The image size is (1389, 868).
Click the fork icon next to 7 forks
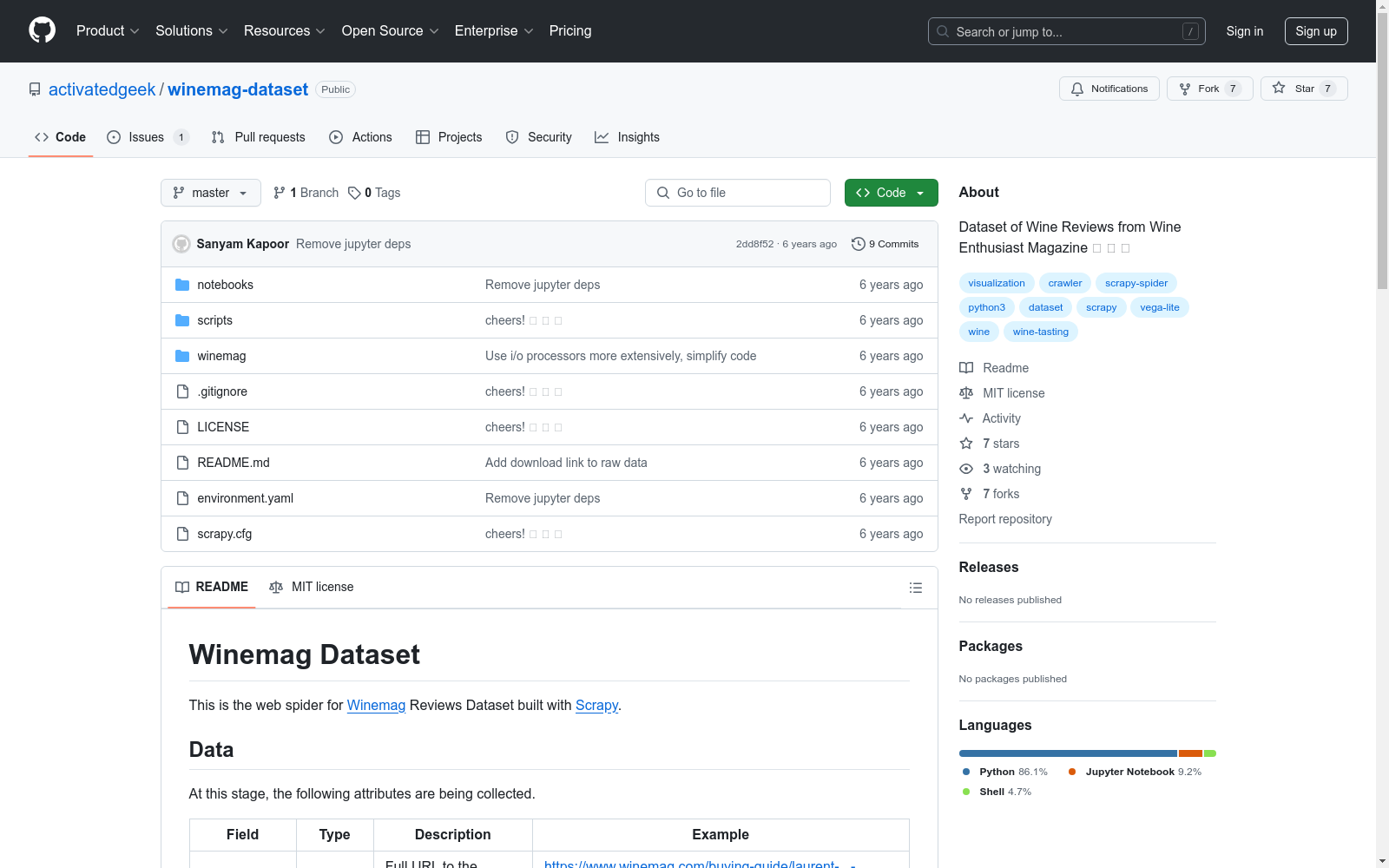pos(966,494)
